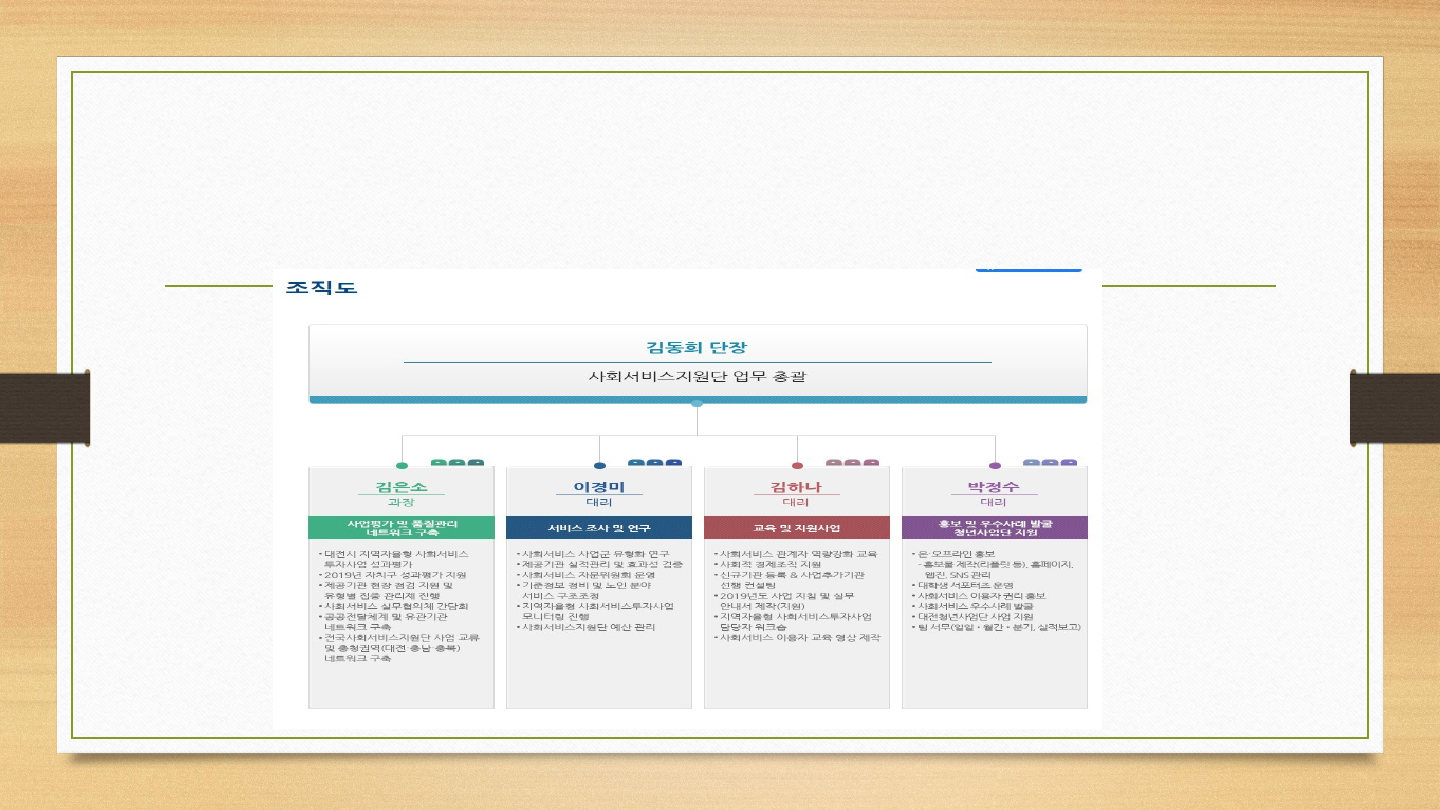
Task: Click the green icon group above 김은소 card
Action: pos(457,463)
